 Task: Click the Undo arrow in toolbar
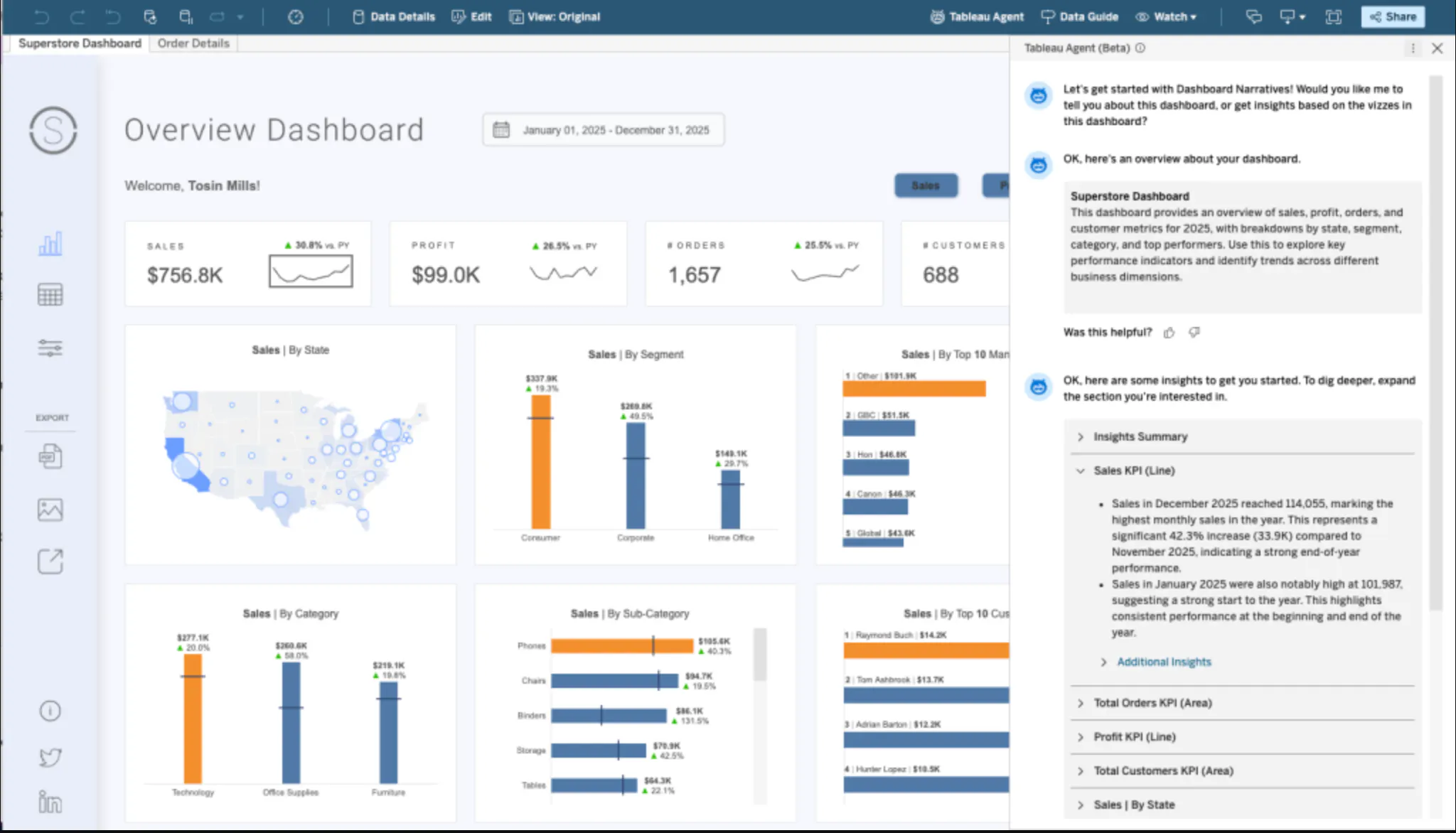coord(42,16)
